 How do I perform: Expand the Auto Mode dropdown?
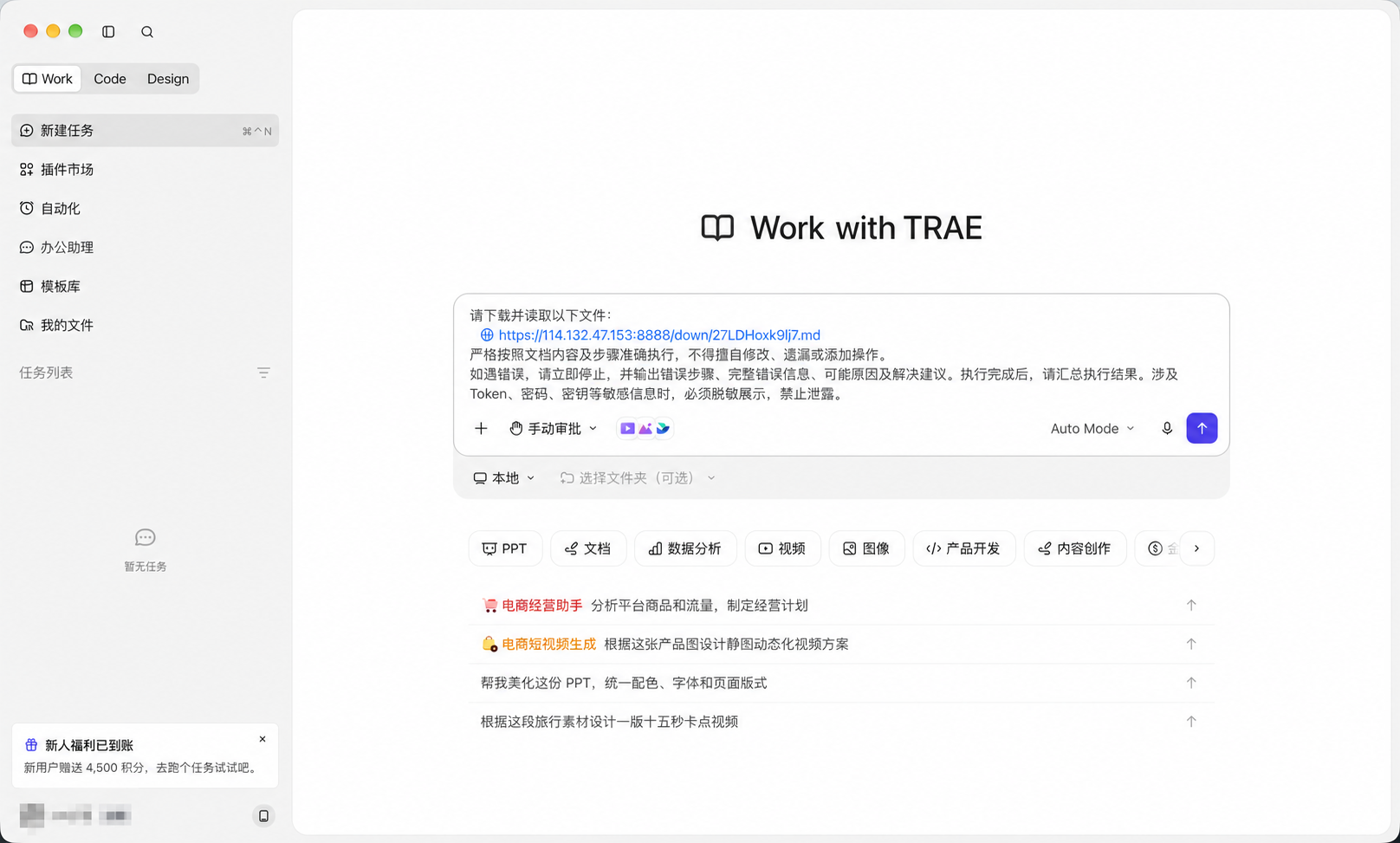click(x=1092, y=429)
